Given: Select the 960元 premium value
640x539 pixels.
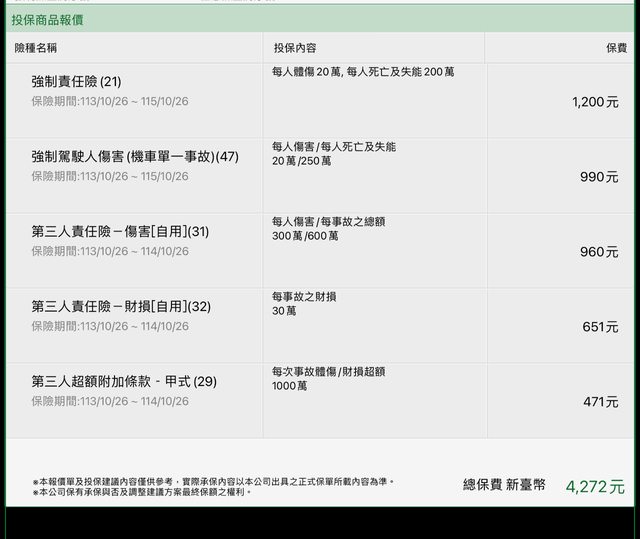Looking at the screenshot, I should pyautogui.click(x=599, y=252).
